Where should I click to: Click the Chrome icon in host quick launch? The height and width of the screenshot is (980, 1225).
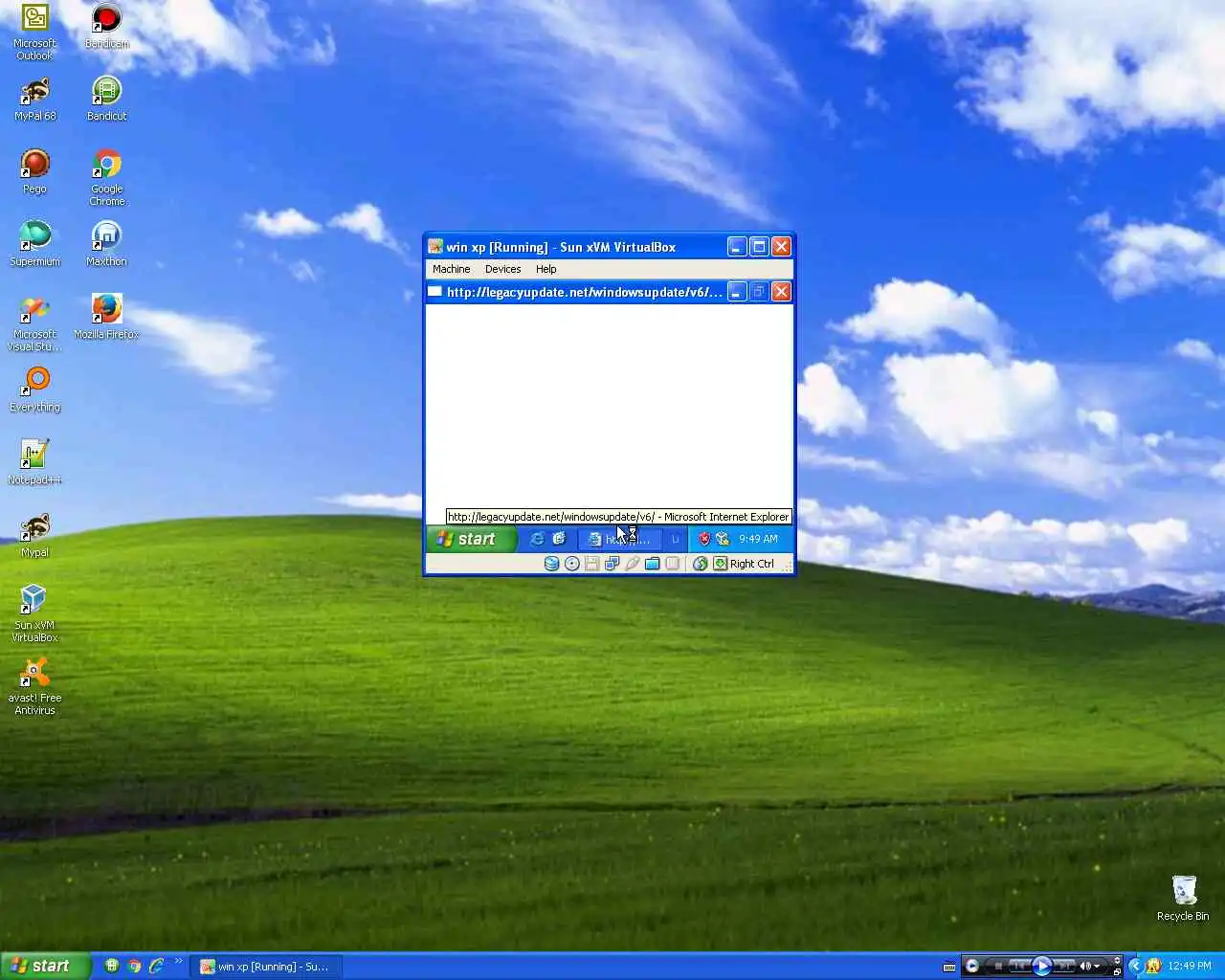[134, 967]
